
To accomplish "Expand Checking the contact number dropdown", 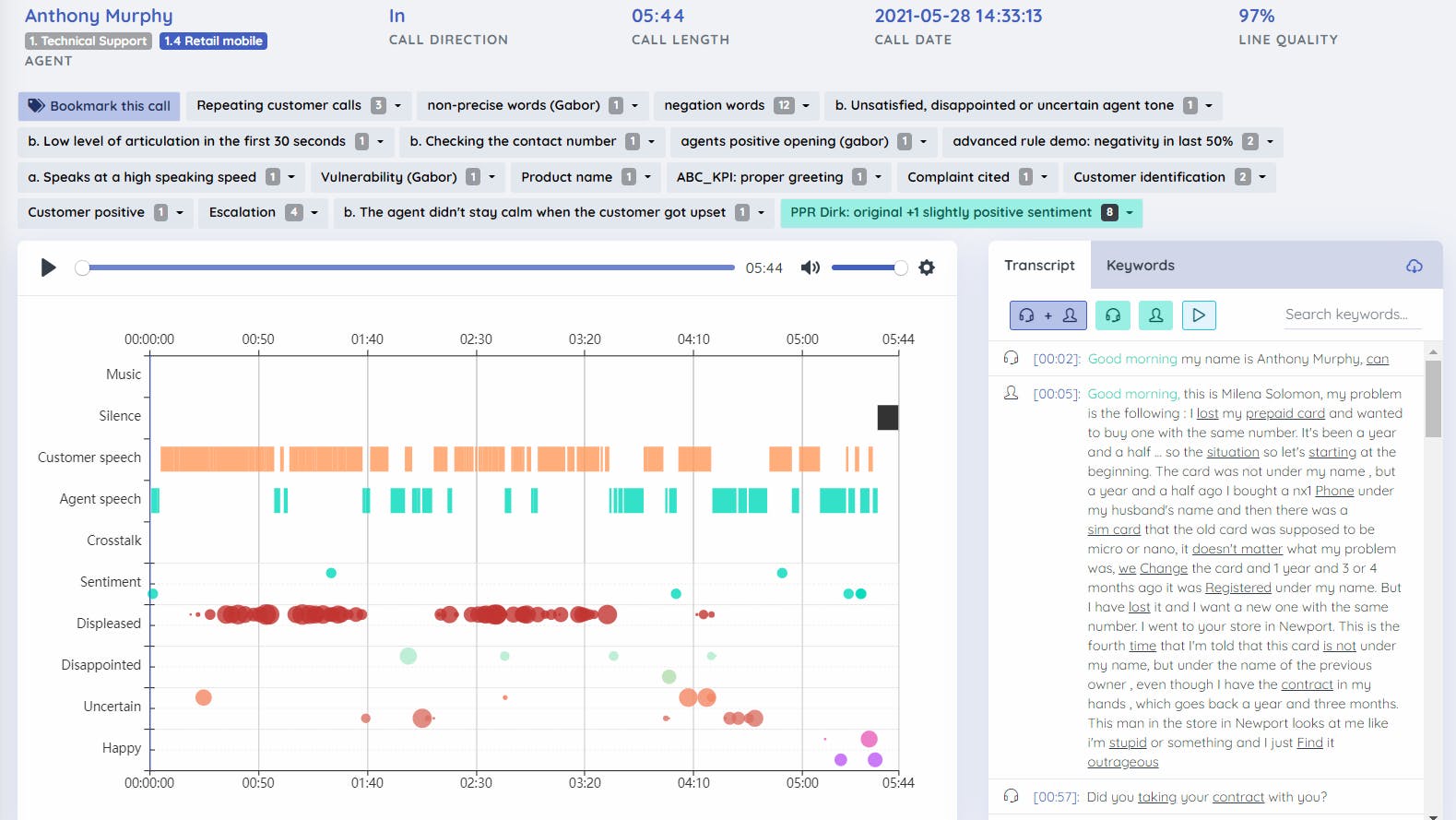I will tap(651, 142).
